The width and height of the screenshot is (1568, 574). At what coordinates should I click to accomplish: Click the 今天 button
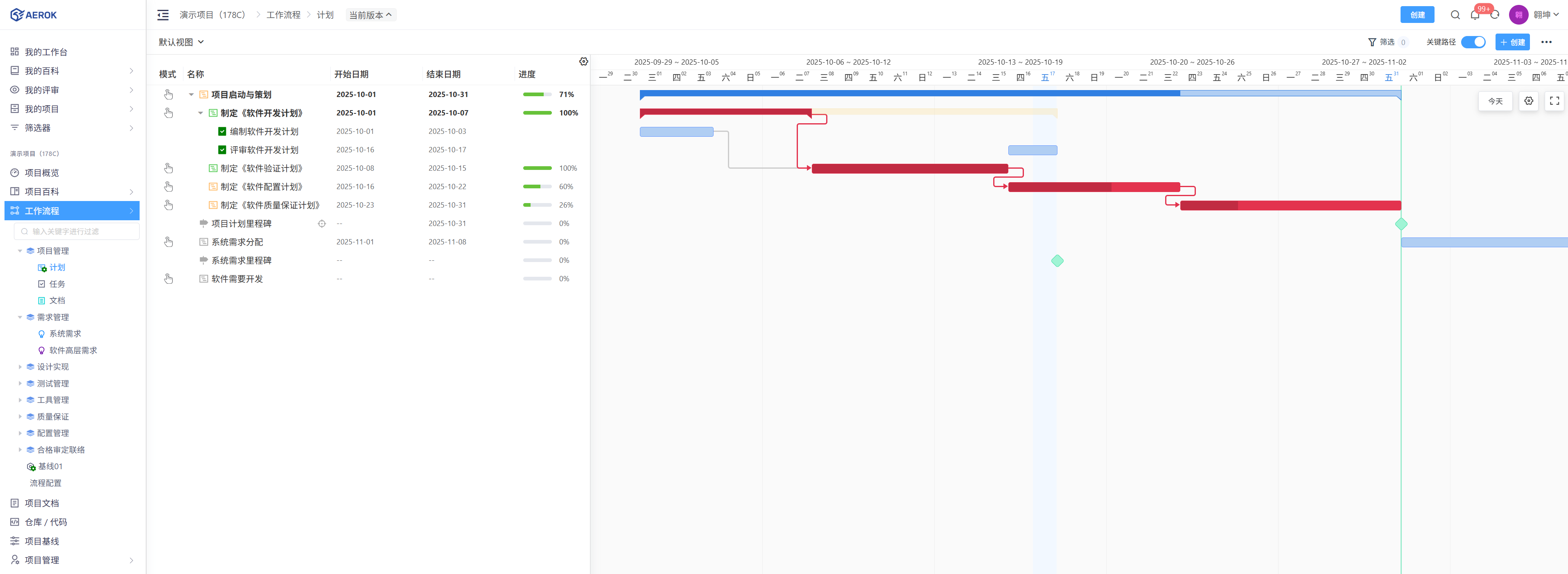click(1495, 101)
